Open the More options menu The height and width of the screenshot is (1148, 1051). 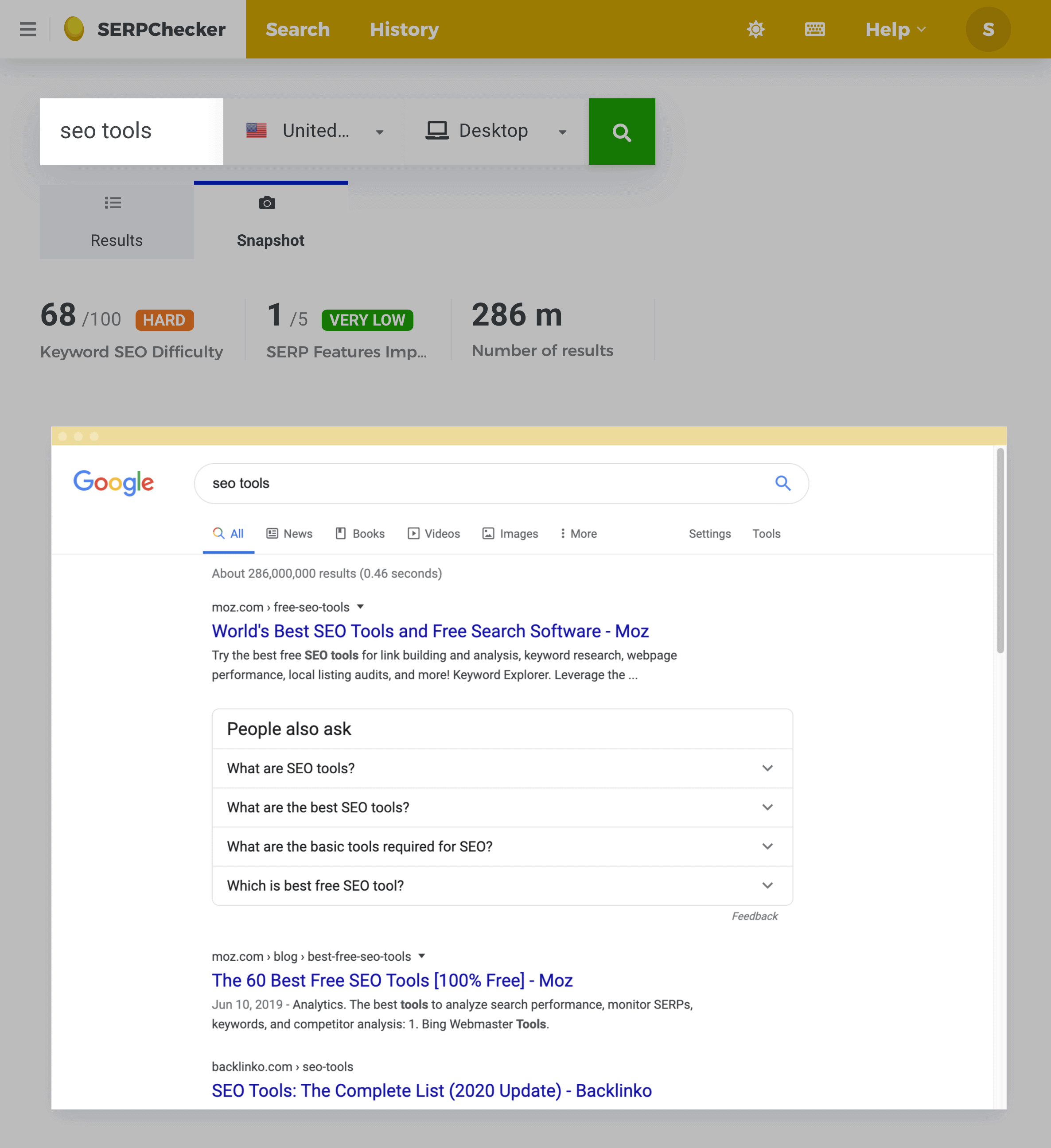click(578, 534)
